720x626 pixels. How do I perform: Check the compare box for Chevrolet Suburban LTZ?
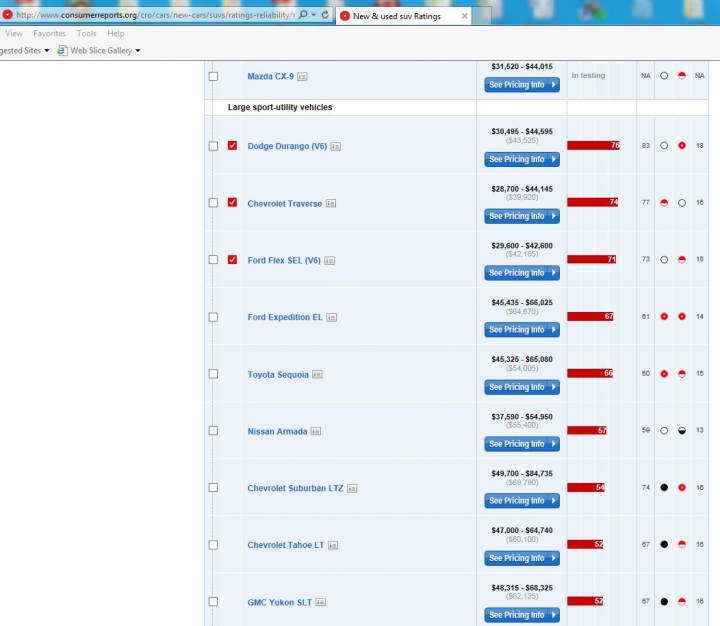[x=213, y=487]
